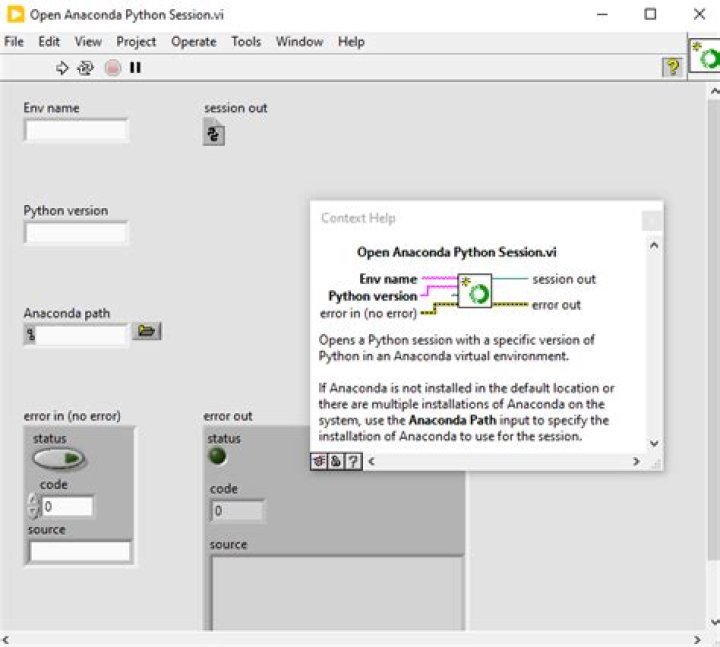Click the Context Help title text
This screenshot has height=647, width=720.
(358, 218)
